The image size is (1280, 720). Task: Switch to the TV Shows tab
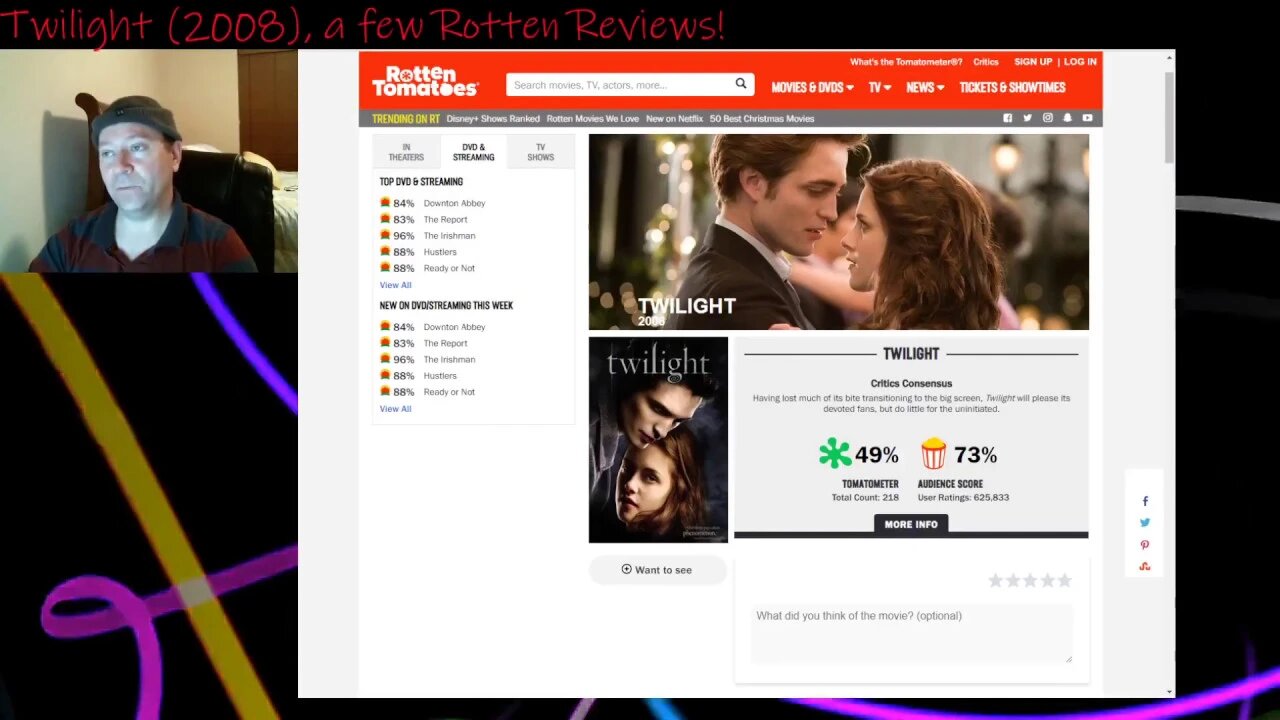point(540,152)
